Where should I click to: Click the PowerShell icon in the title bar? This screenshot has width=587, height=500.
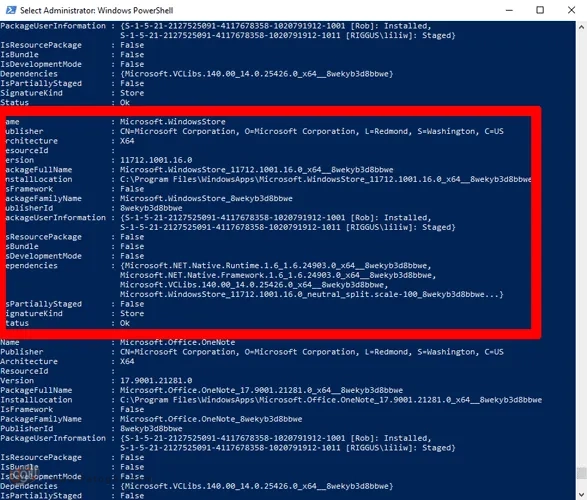[x=11, y=10]
